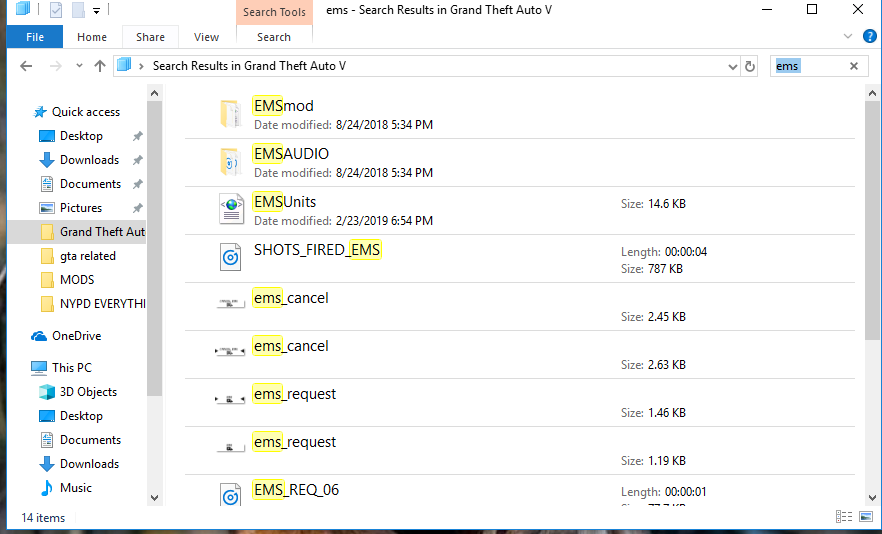The height and width of the screenshot is (534, 882).
Task: Select the EMSUnits file icon
Action: click(231, 209)
